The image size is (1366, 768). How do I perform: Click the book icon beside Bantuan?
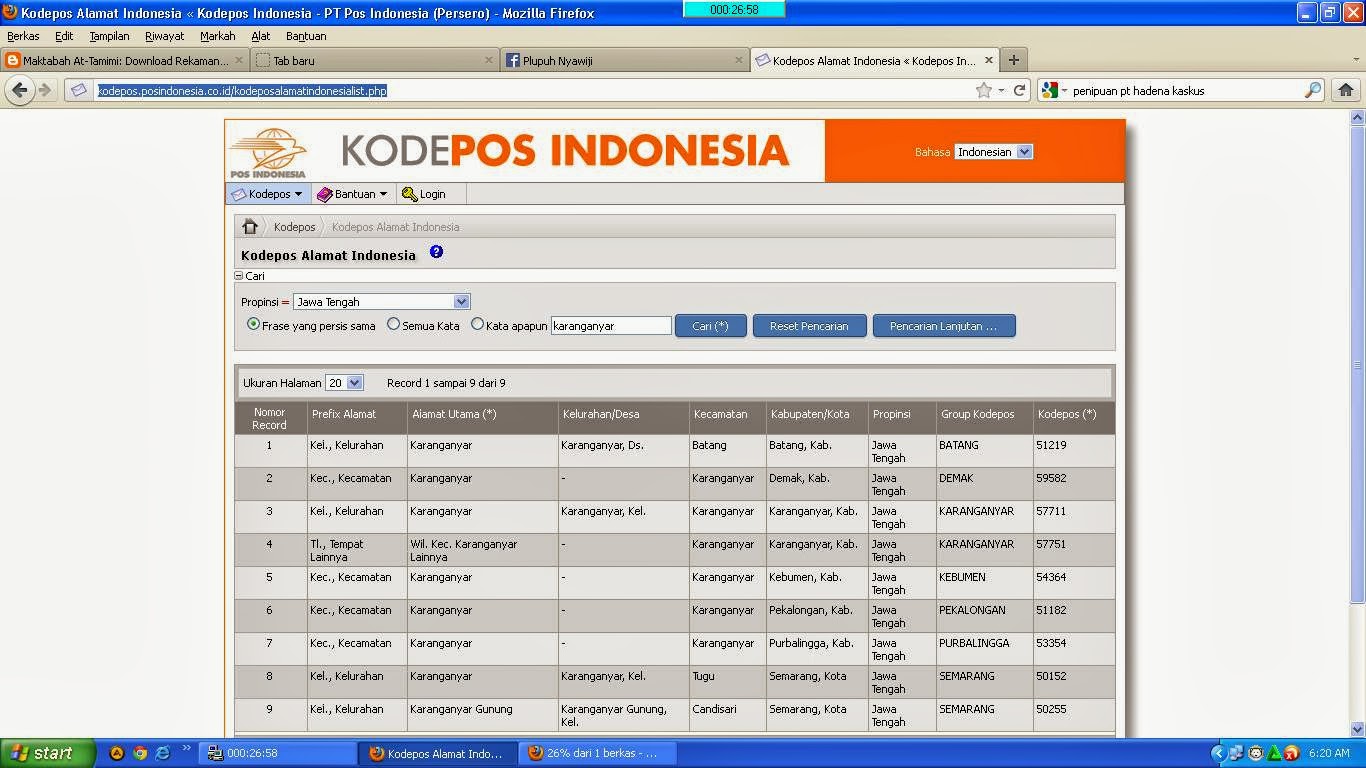click(324, 194)
